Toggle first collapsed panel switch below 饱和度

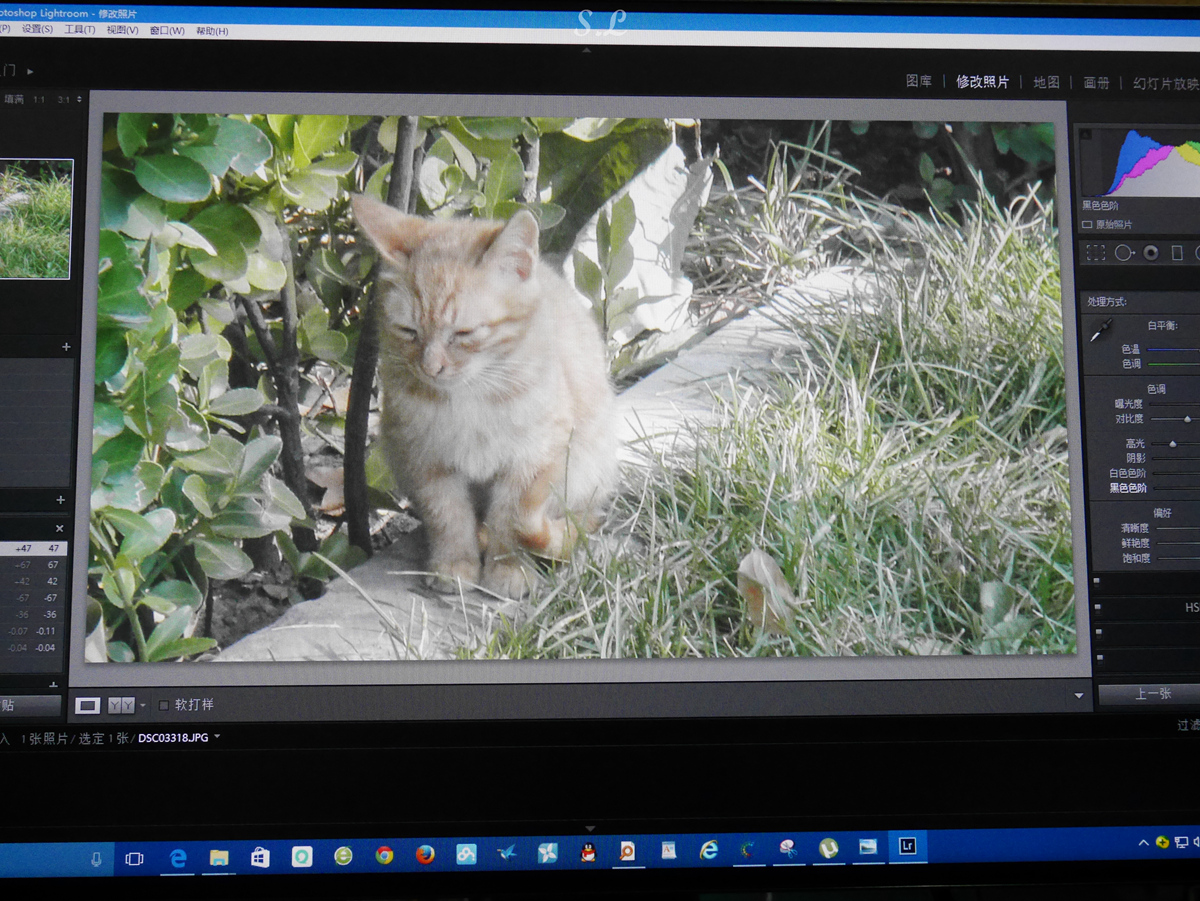click(x=1097, y=580)
